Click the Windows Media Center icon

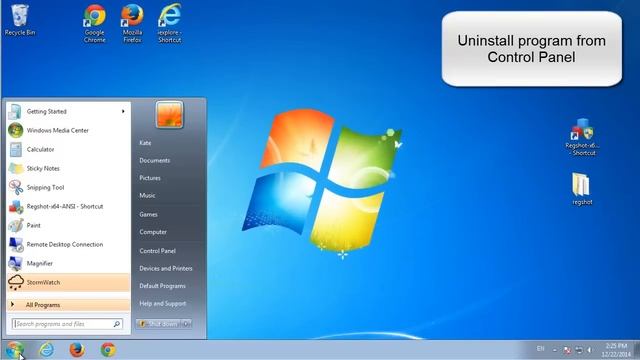point(16,131)
